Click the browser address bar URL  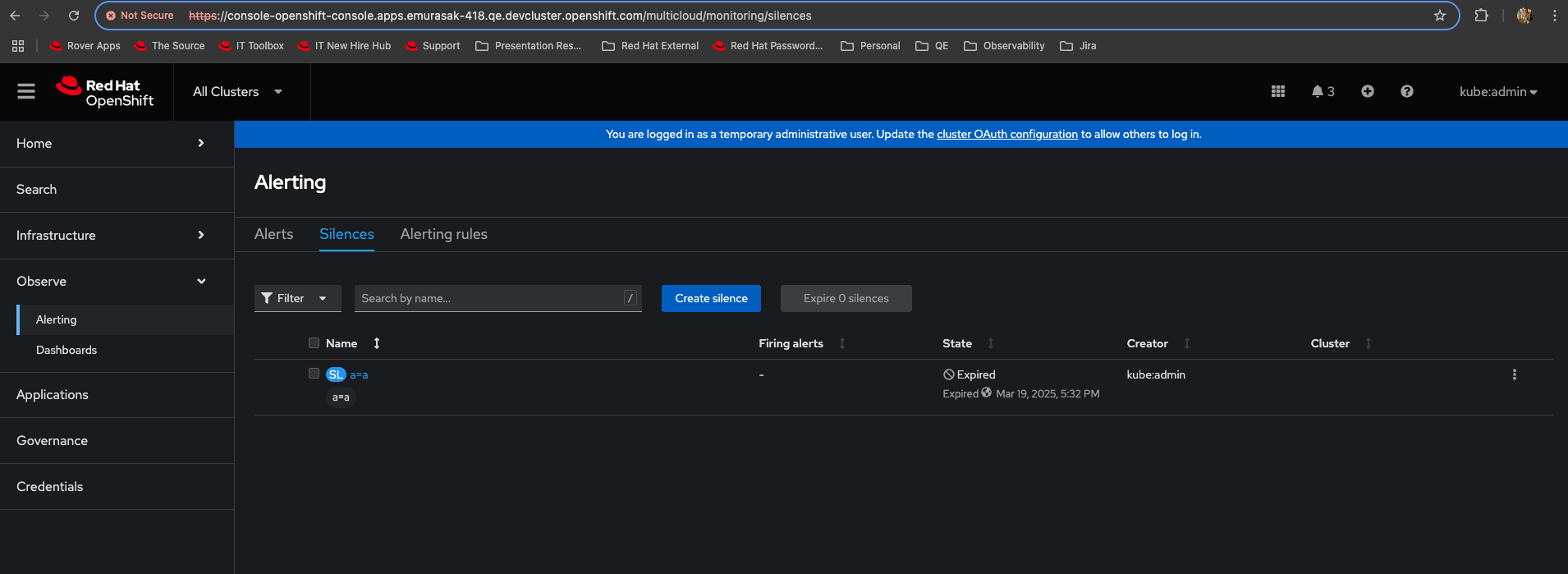click(500, 16)
